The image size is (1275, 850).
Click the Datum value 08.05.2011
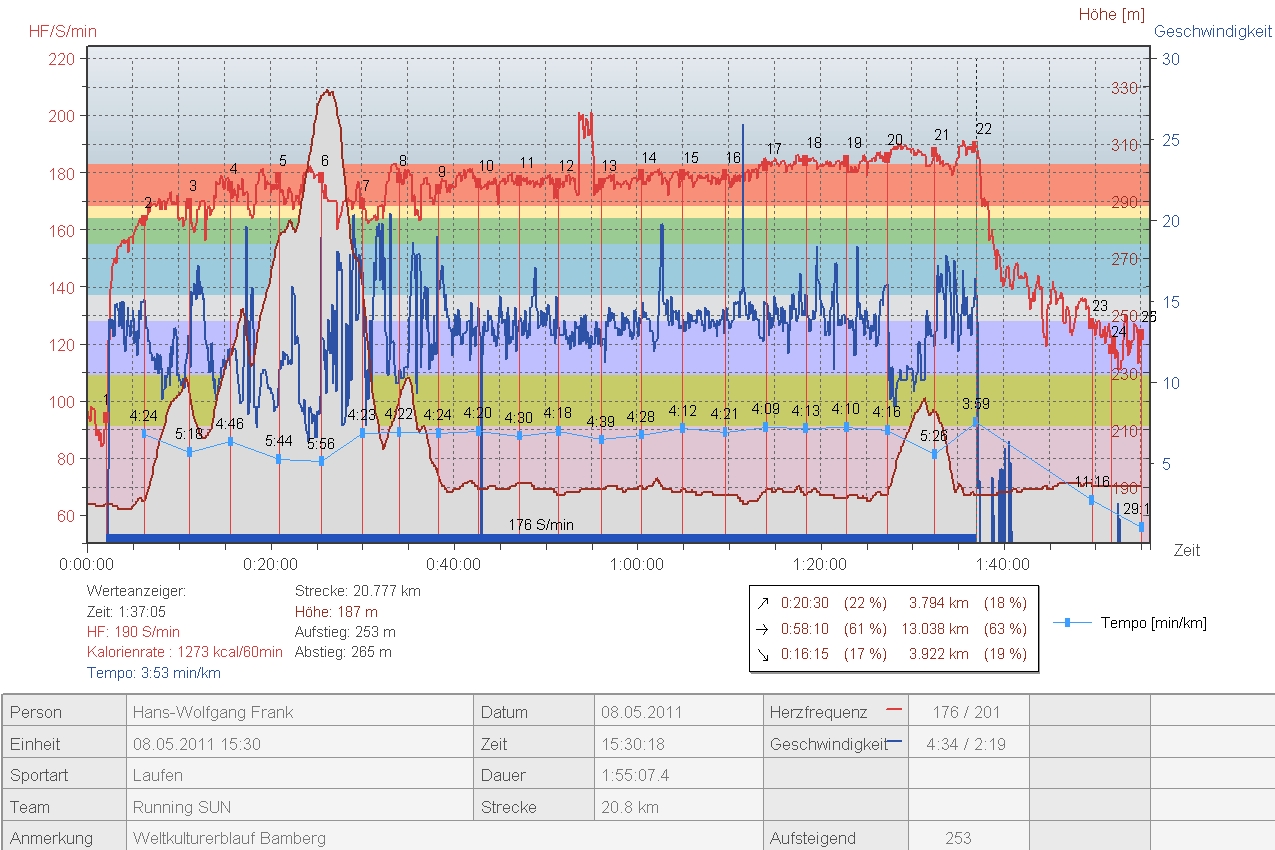[x=640, y=712]
